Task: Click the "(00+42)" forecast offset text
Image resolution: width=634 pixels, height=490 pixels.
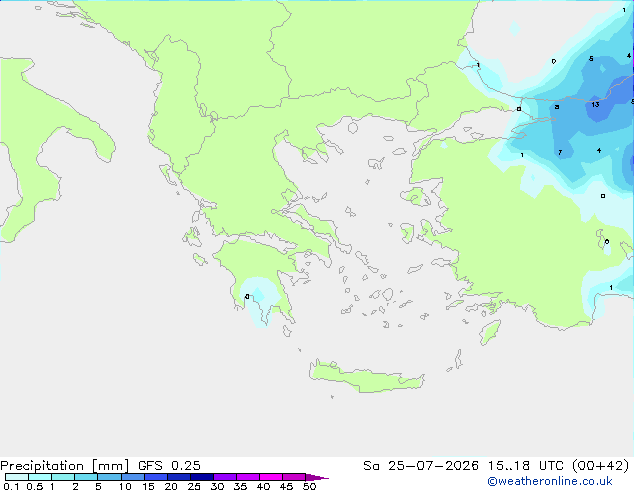Action: 600,466
